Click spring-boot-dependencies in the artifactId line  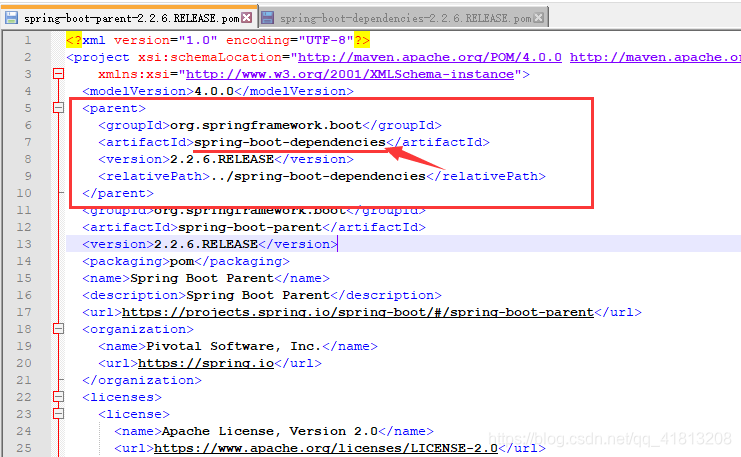pos(290,142)
